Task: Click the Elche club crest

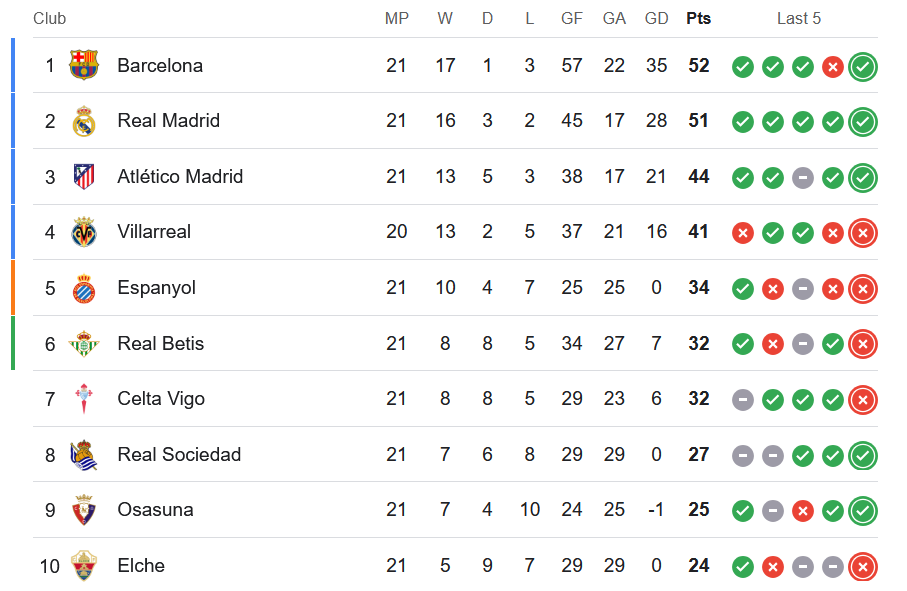Action: [x=84, y=566]
